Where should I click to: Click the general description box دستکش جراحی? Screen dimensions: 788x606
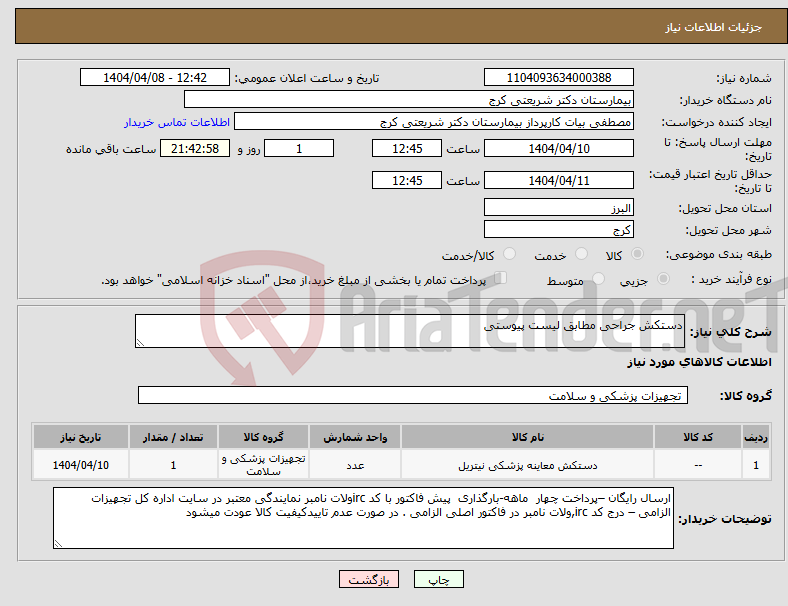410,331
